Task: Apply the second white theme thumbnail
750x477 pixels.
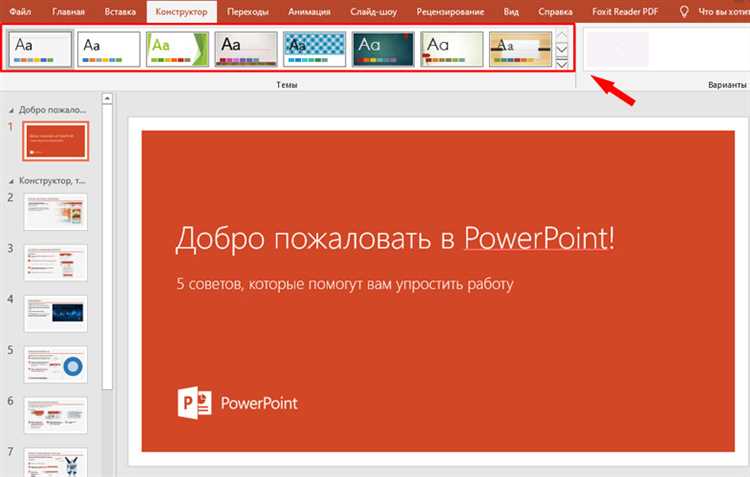Action: [x=109, y=49]
